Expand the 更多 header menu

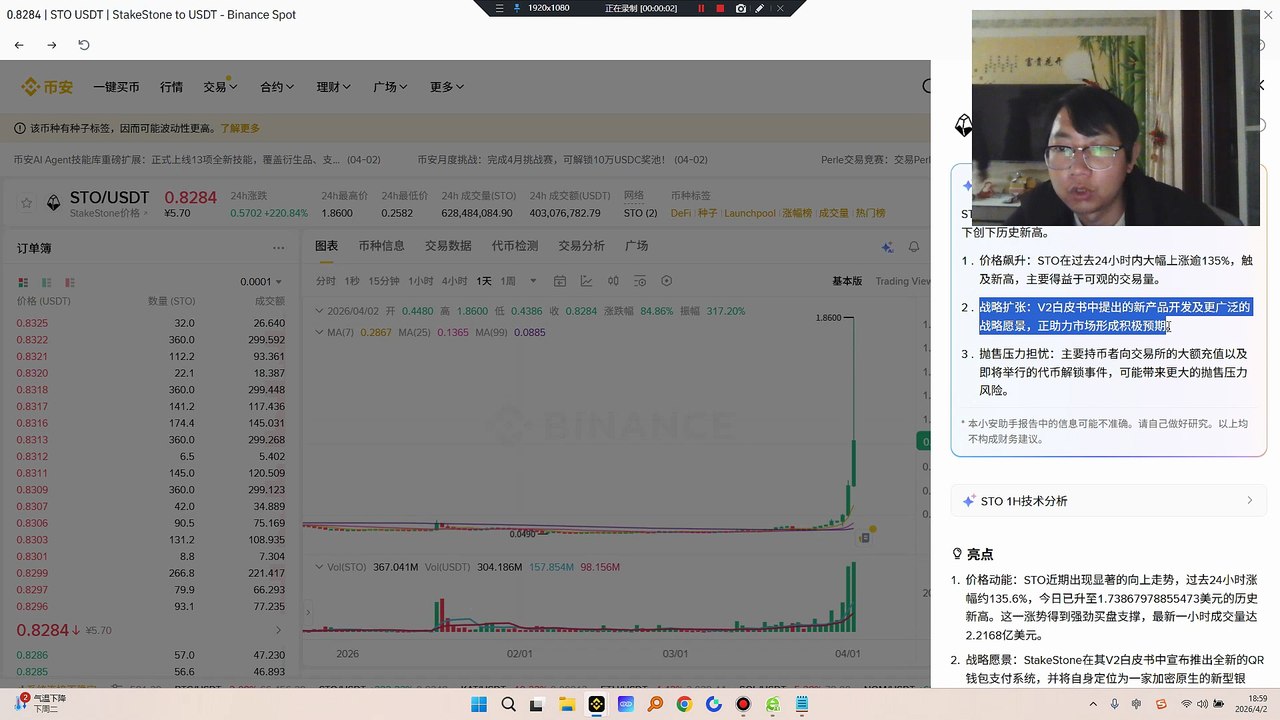[x=447, y=87]
